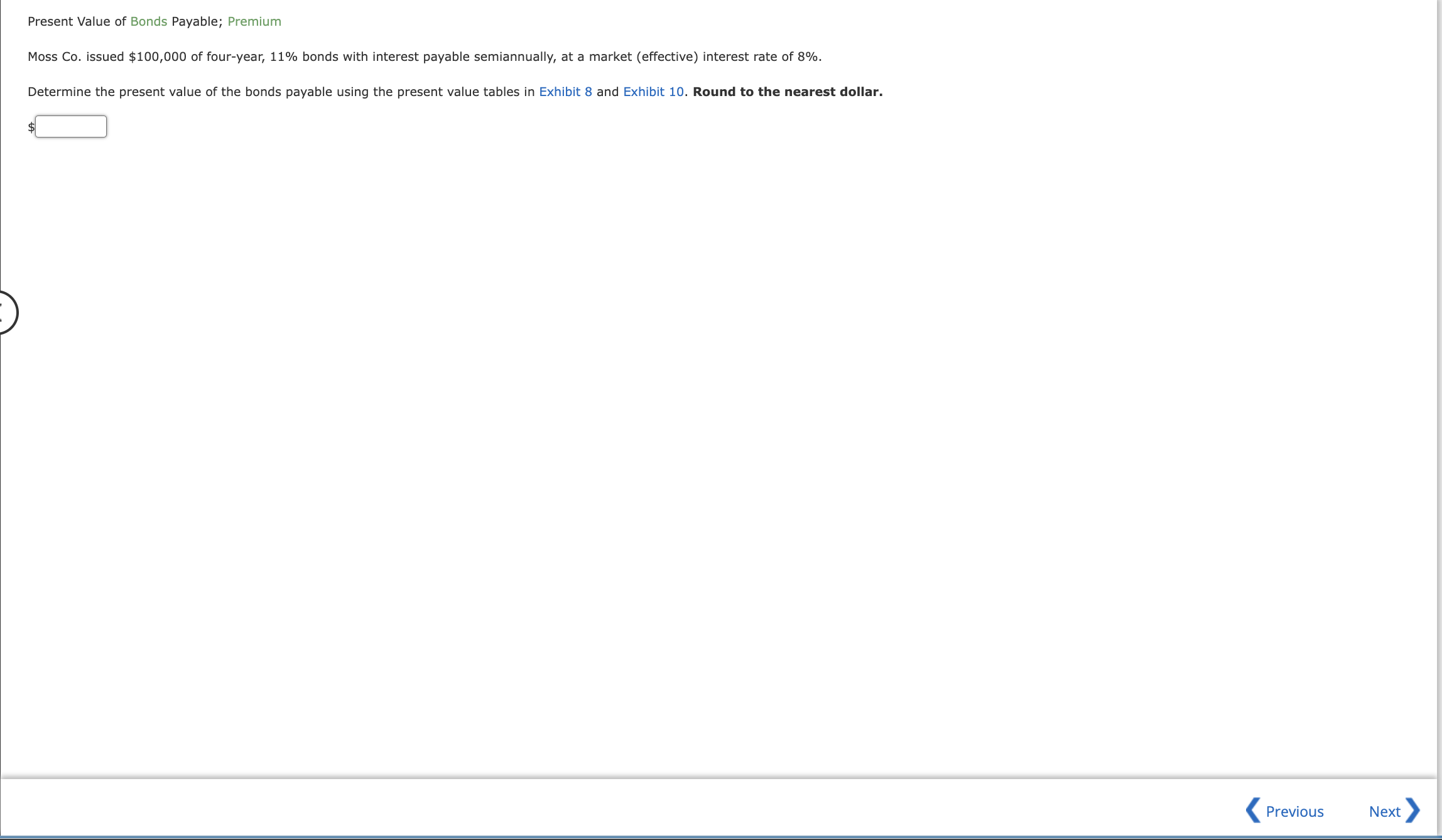This screenshot has width=1442, height=840.
Task: Click the '11% bonds' text in problem
Action: click(303, 57)
